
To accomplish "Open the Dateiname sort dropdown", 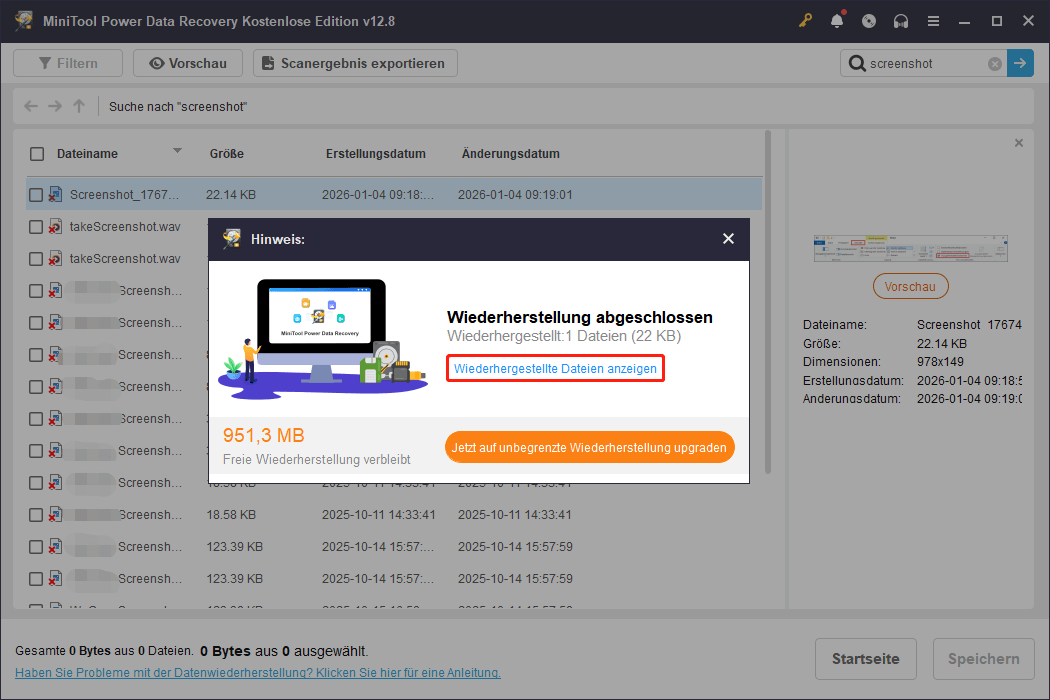I will 177,153.
